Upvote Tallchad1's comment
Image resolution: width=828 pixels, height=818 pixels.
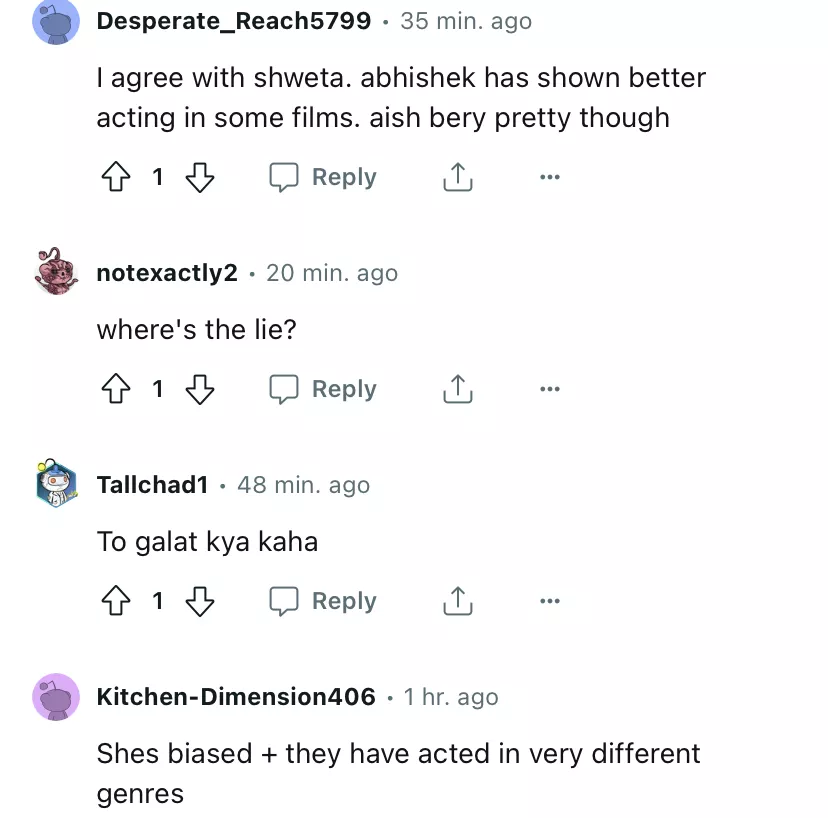point(116,601)
